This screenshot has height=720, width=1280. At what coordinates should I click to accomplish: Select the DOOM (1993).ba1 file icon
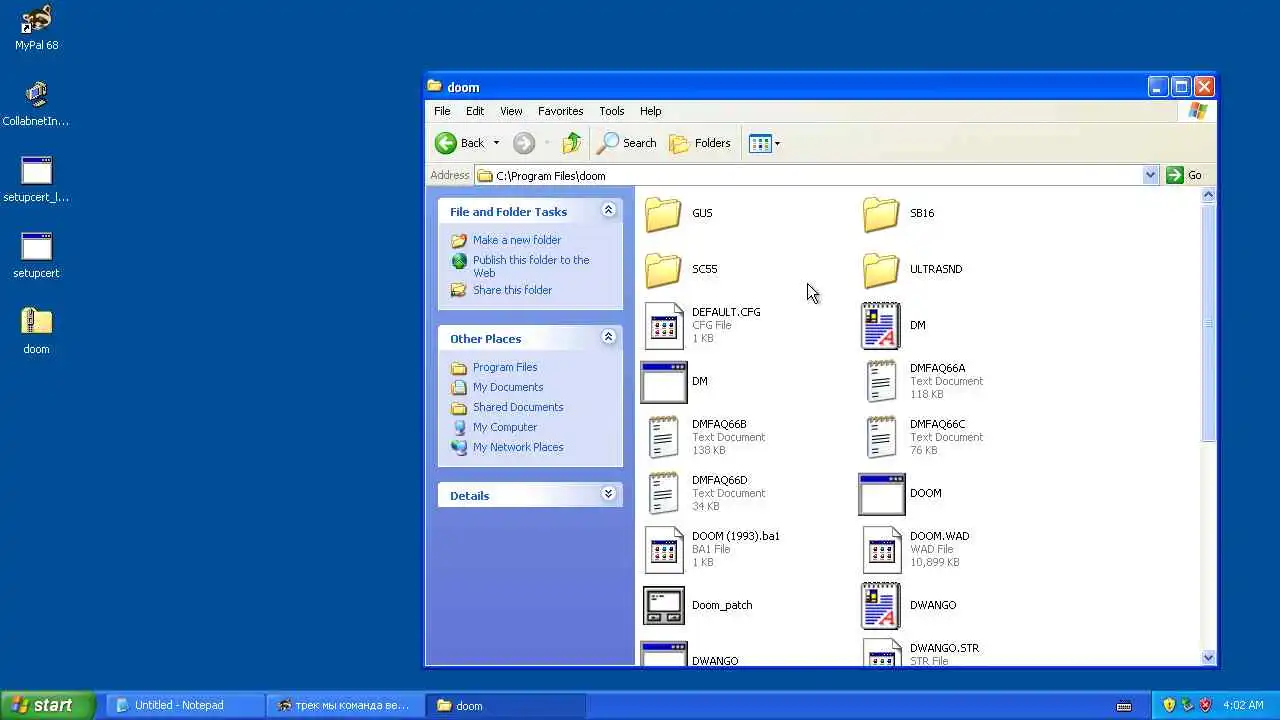[x=664, y=549]
